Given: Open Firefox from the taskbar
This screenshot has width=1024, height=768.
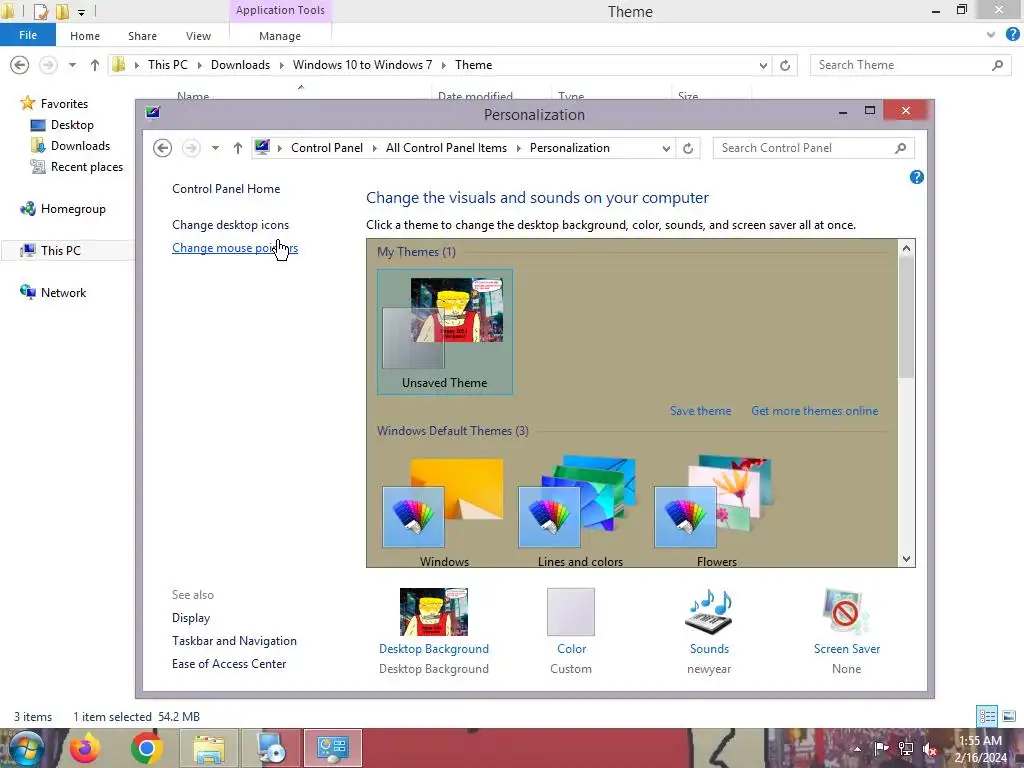Looking at the screenshot, I should pyautogui.click(x=85, y=748).
